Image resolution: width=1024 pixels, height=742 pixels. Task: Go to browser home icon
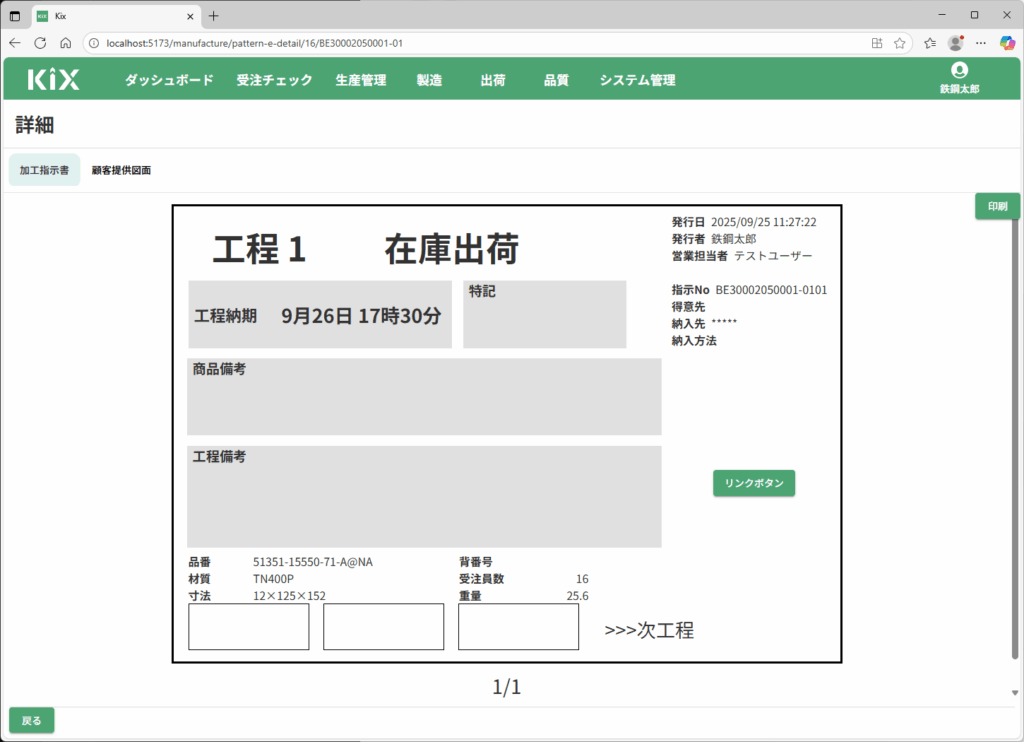pyautogui.click(x=65, y=43)
